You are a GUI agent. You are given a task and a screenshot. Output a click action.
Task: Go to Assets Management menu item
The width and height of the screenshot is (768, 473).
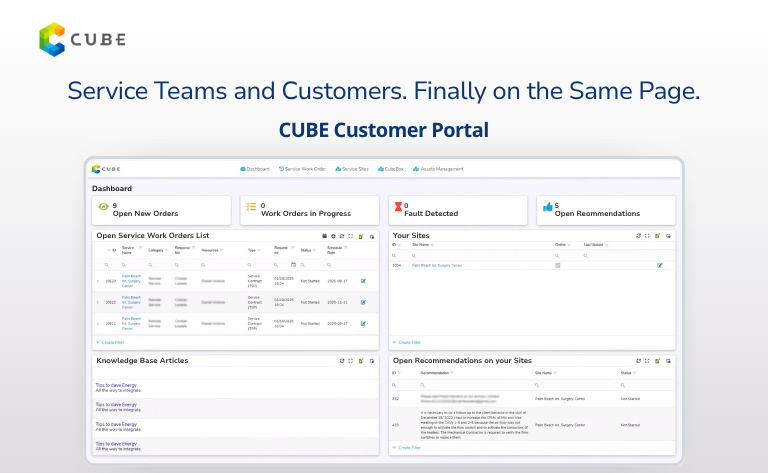pyautogui.click(x=436, y=169)
